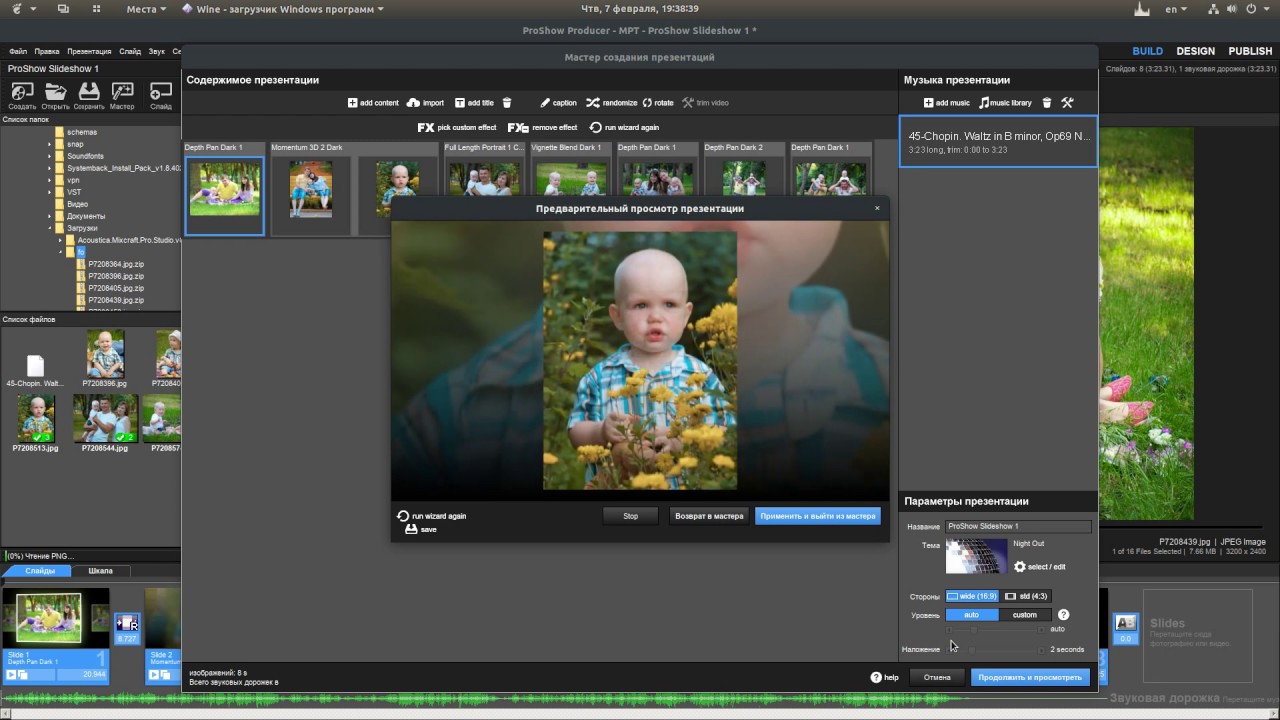Viewport: 1280px width, 720px height.
Task: Open the Презентация menu
Action: 89,51
